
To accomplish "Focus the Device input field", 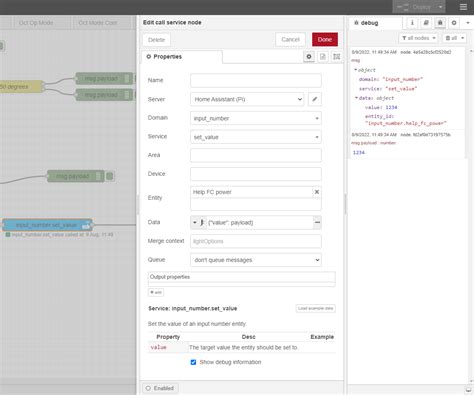I will coord(256,174).
